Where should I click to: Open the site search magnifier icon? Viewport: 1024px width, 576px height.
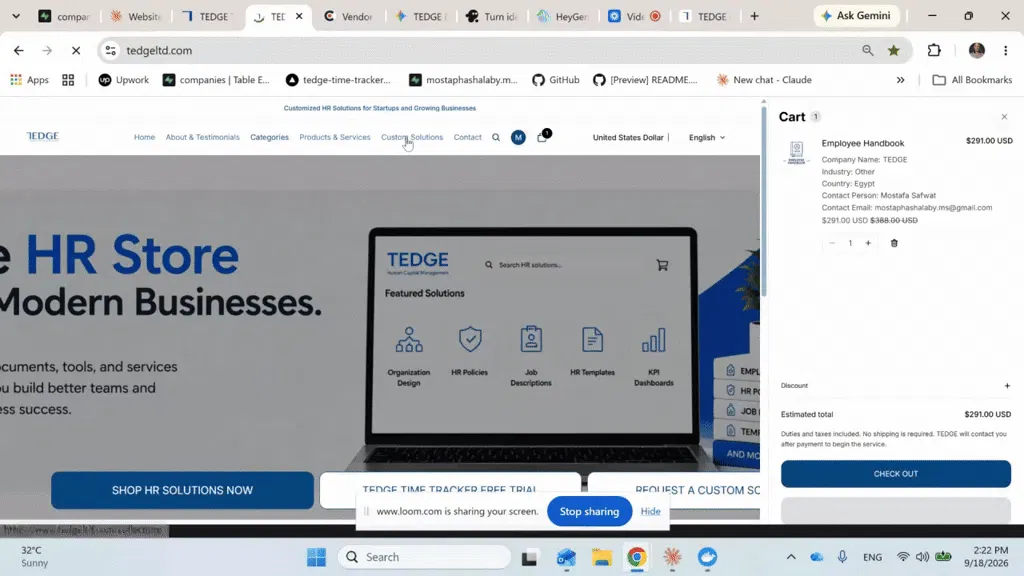pos(496,137)
